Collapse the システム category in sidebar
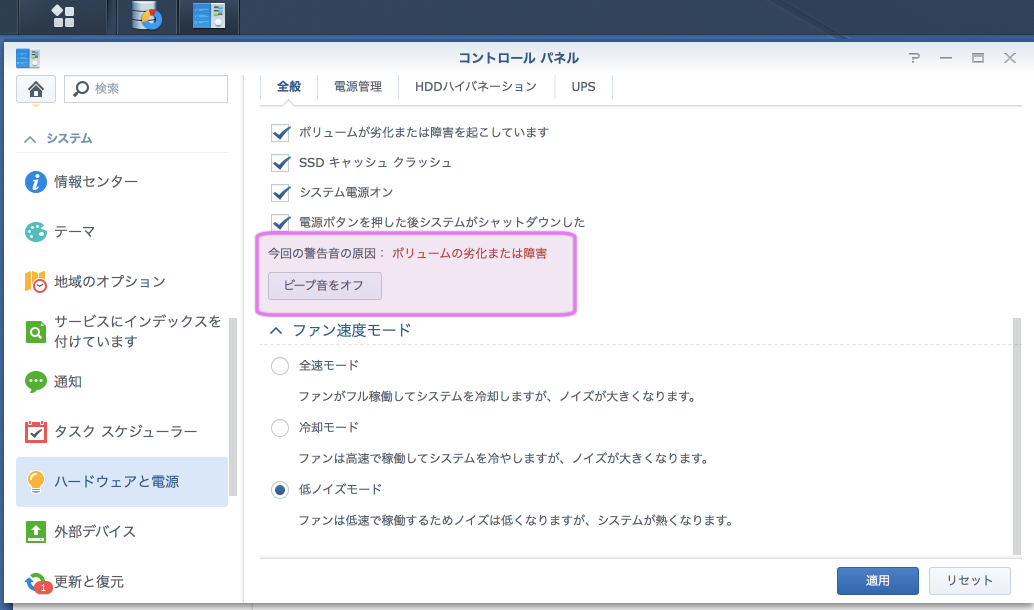Image resolution: width=1034 pixels, height=610 pixels. coord(30,139)
